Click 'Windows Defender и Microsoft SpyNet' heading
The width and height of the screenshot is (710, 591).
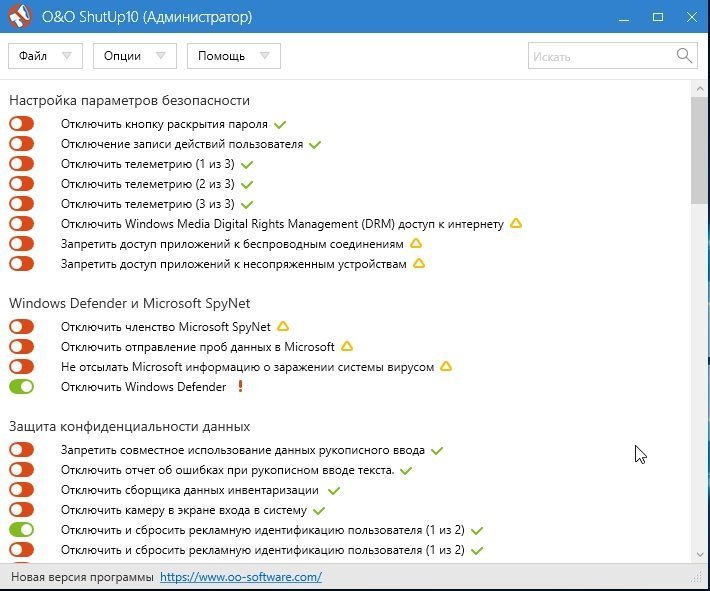(130, 303)
